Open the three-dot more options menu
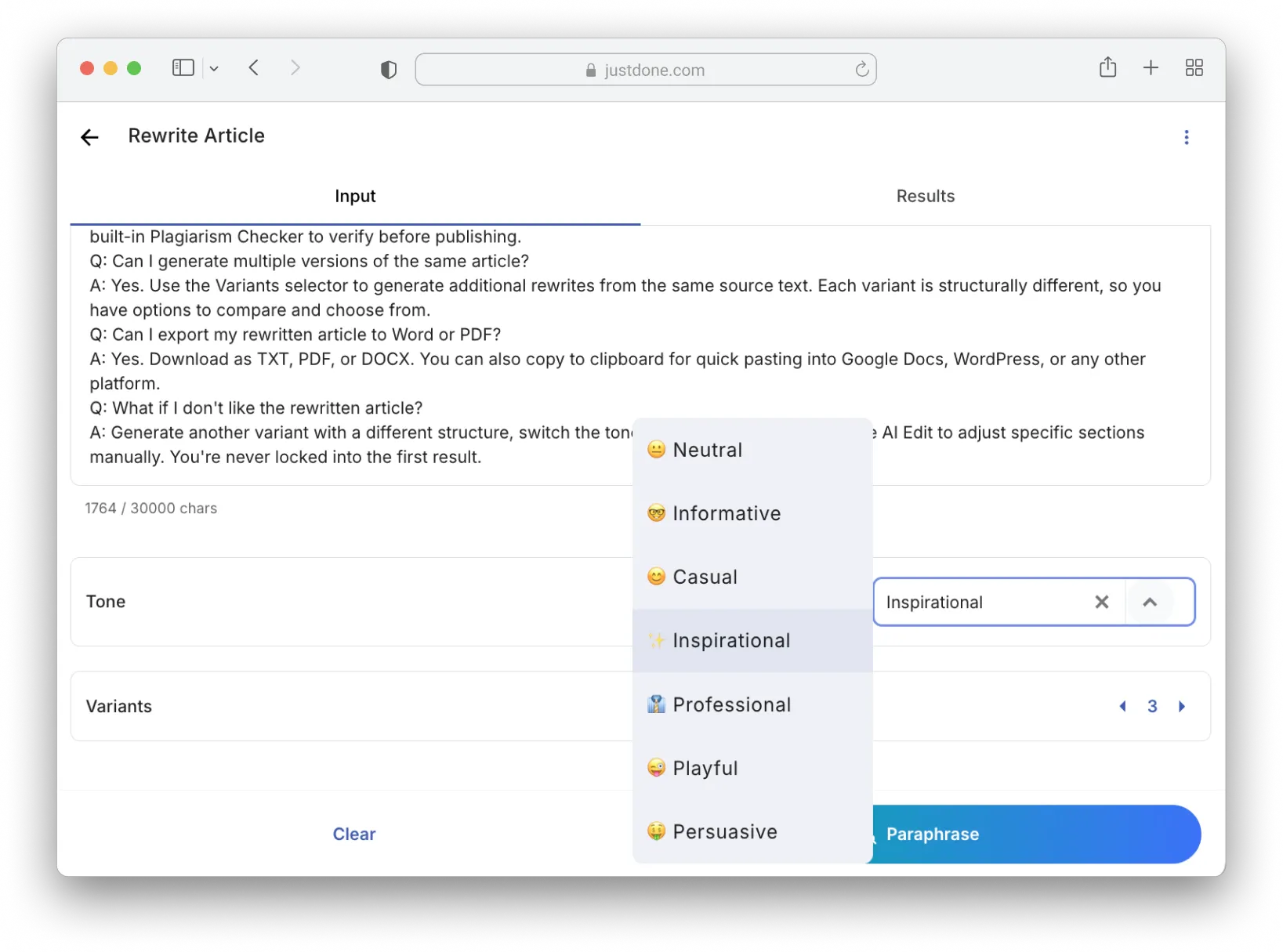 [1186, 137]
